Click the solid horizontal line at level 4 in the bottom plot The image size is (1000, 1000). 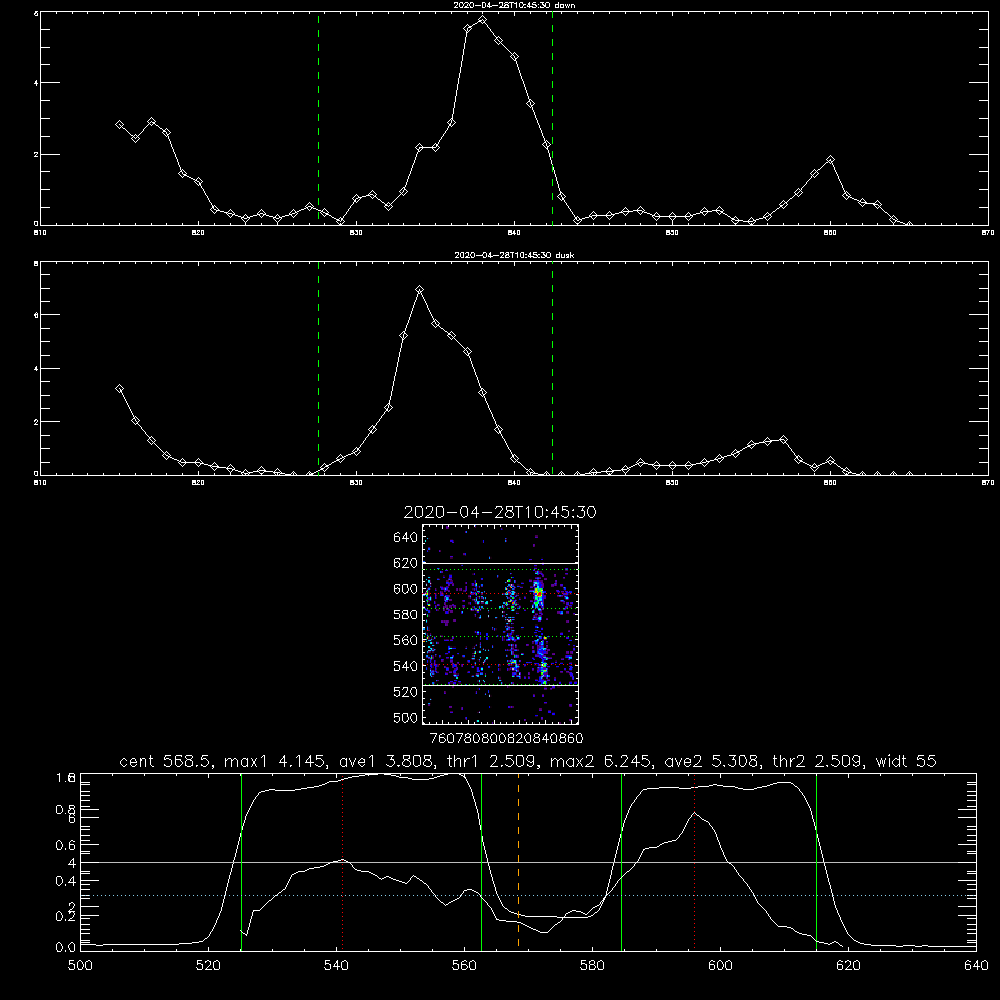tap(528, 862)
